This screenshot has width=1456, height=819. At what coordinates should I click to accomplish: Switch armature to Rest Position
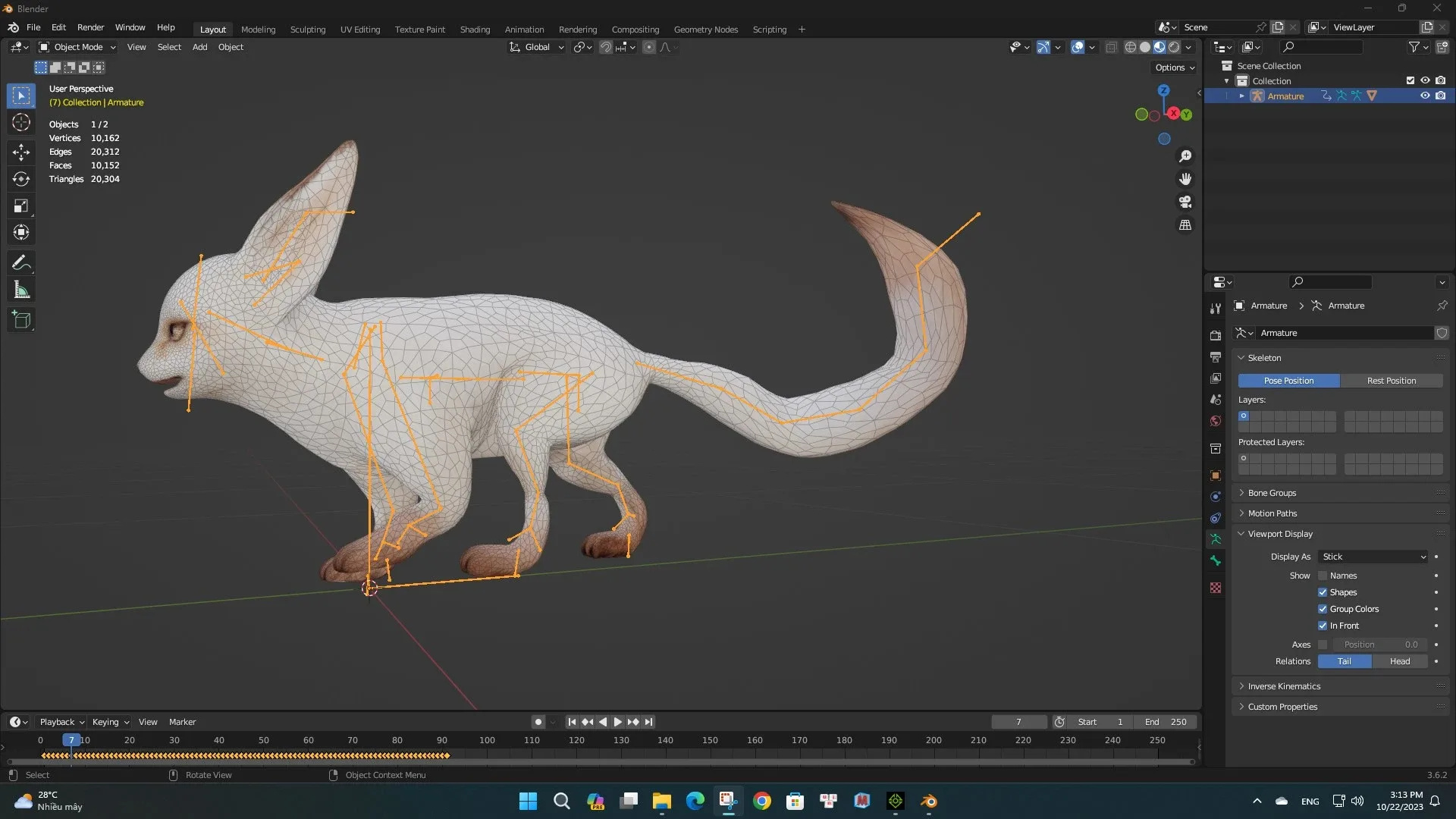click(1392, 380)
